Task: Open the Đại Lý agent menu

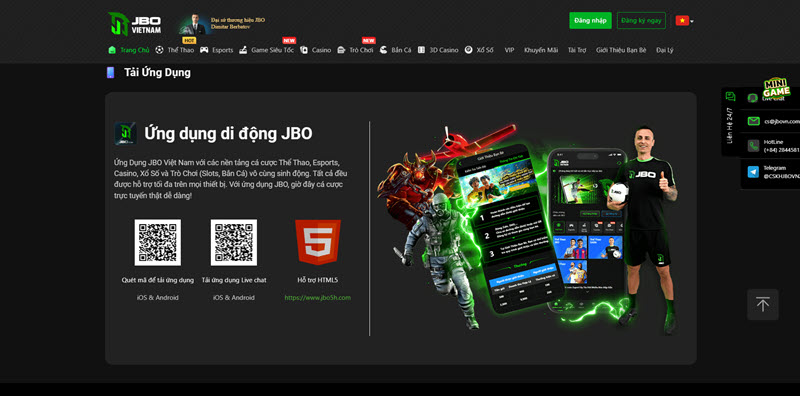Action: tap(665, 50)
